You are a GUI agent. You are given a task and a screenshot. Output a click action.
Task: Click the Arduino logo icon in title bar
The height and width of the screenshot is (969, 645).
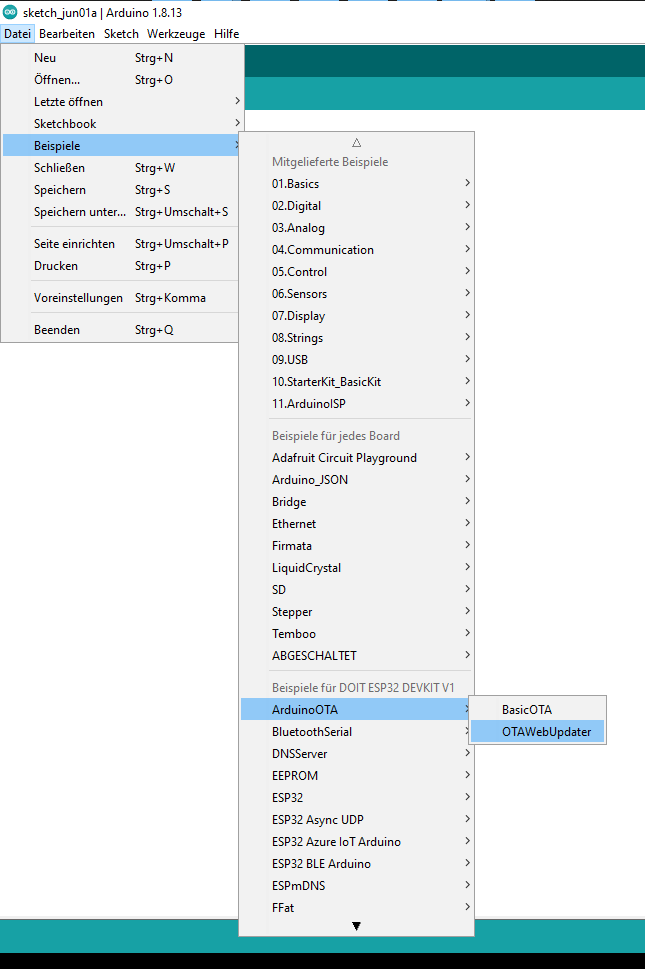10,12
